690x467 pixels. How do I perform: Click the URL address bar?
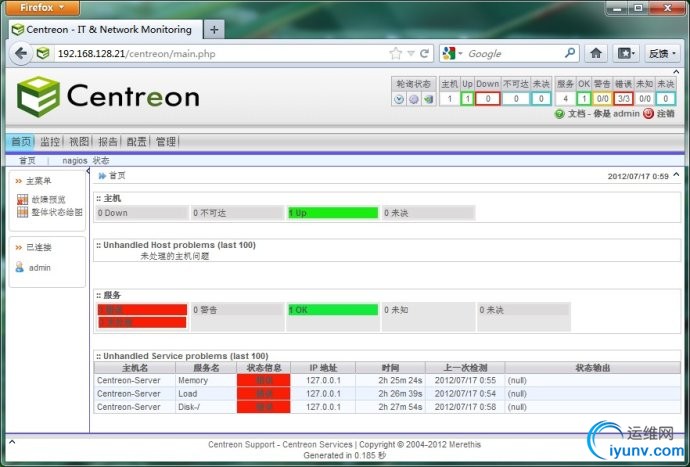[220, 54]
